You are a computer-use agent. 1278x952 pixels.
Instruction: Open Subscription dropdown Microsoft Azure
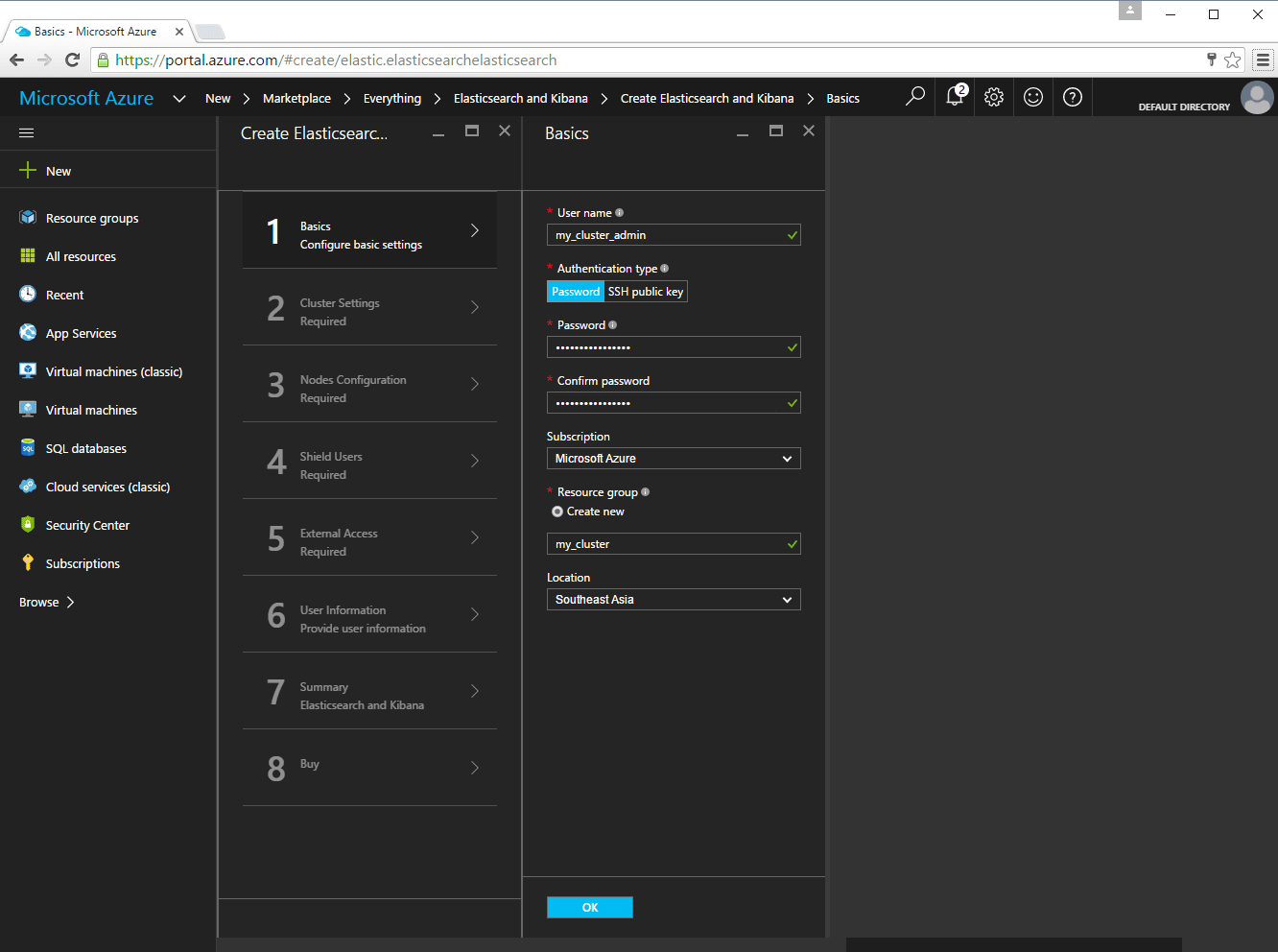674,459
